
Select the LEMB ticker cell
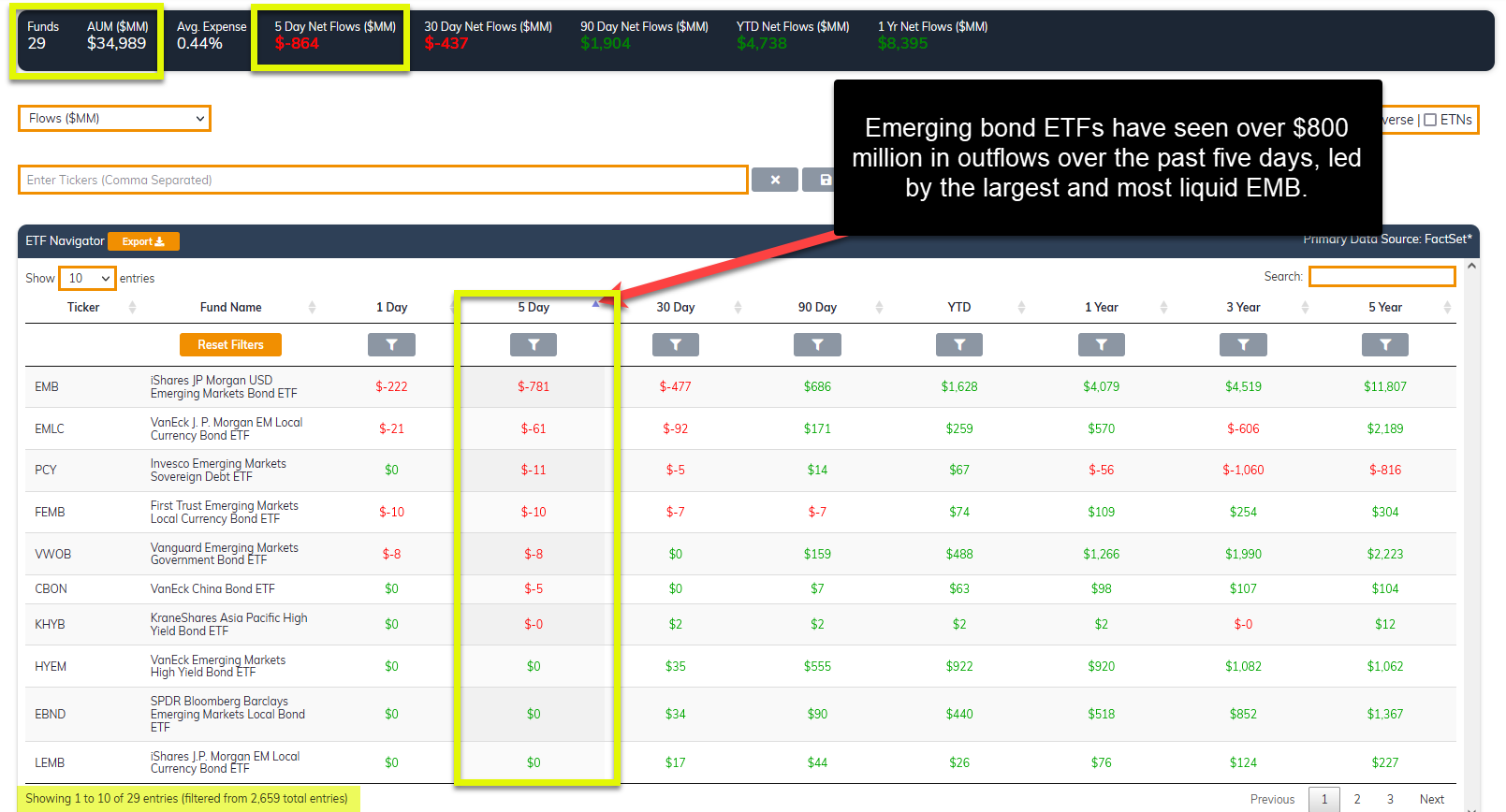(x=50, y=762)
